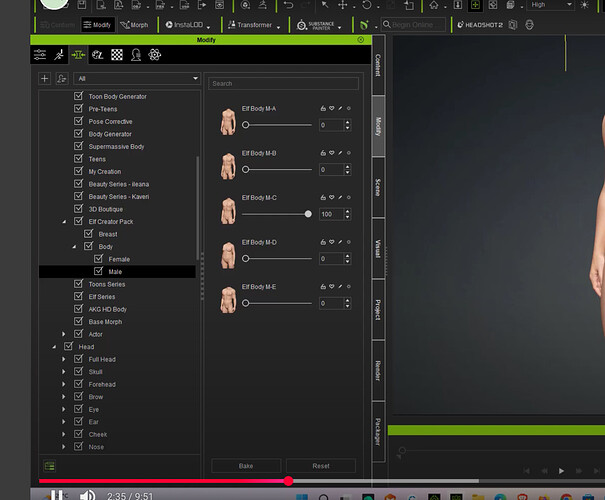Edit the Elf Body M-C morph pencil

pyautogui.click(x=340, y=197)
